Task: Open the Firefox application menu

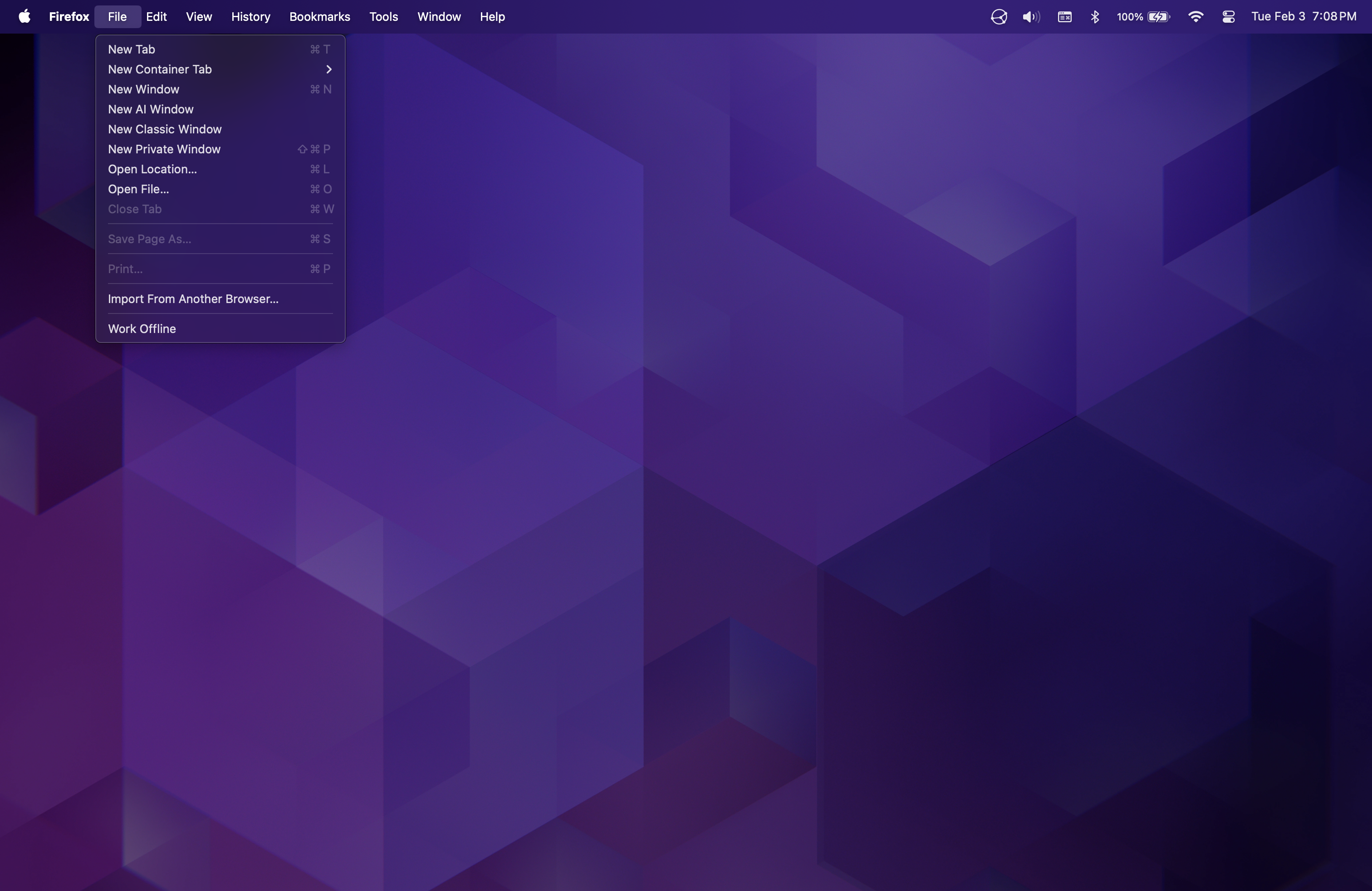Action: point(69,17)
